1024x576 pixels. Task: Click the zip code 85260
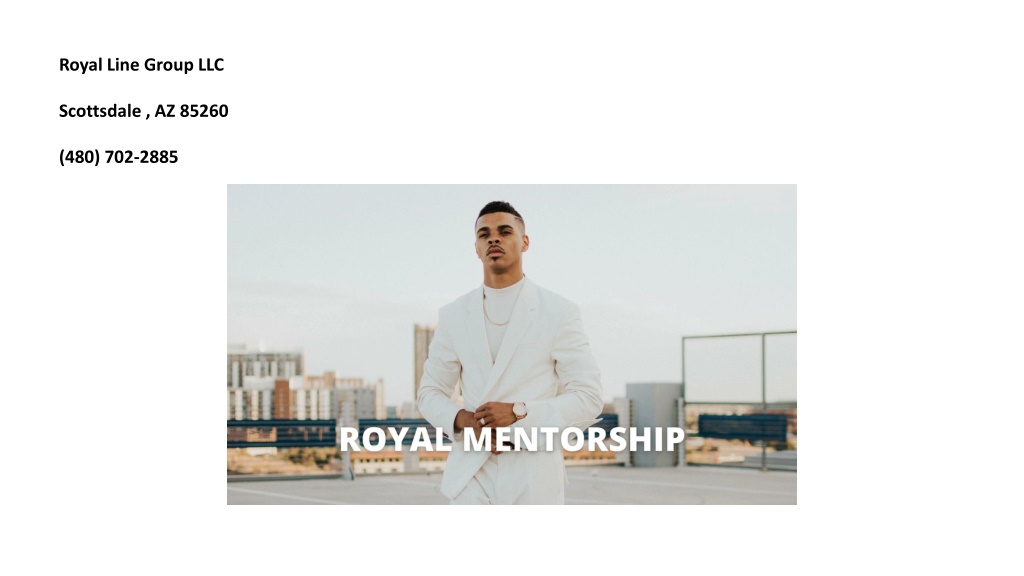point(204,111)
